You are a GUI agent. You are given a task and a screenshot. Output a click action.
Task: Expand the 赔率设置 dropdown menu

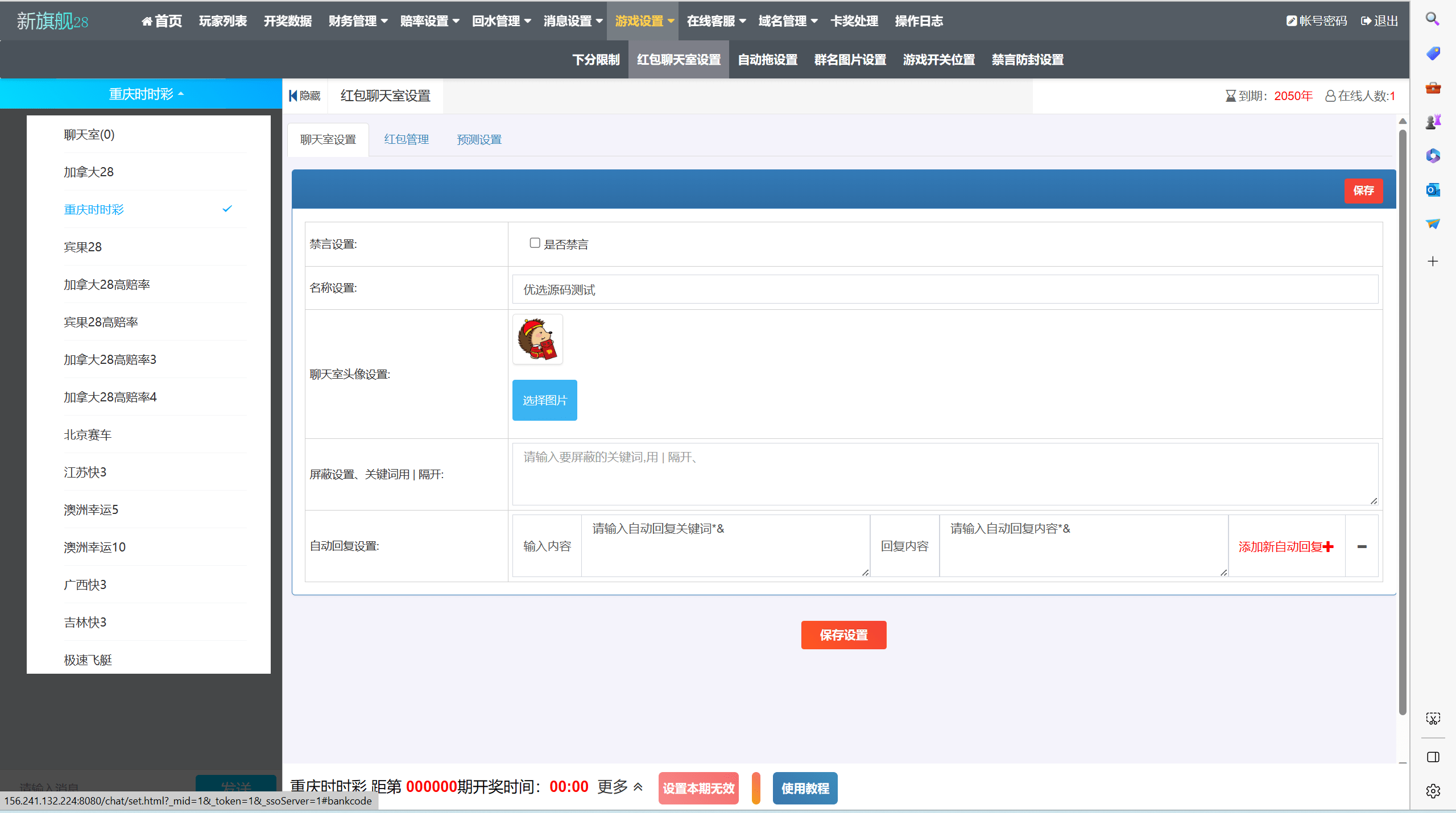429,21
